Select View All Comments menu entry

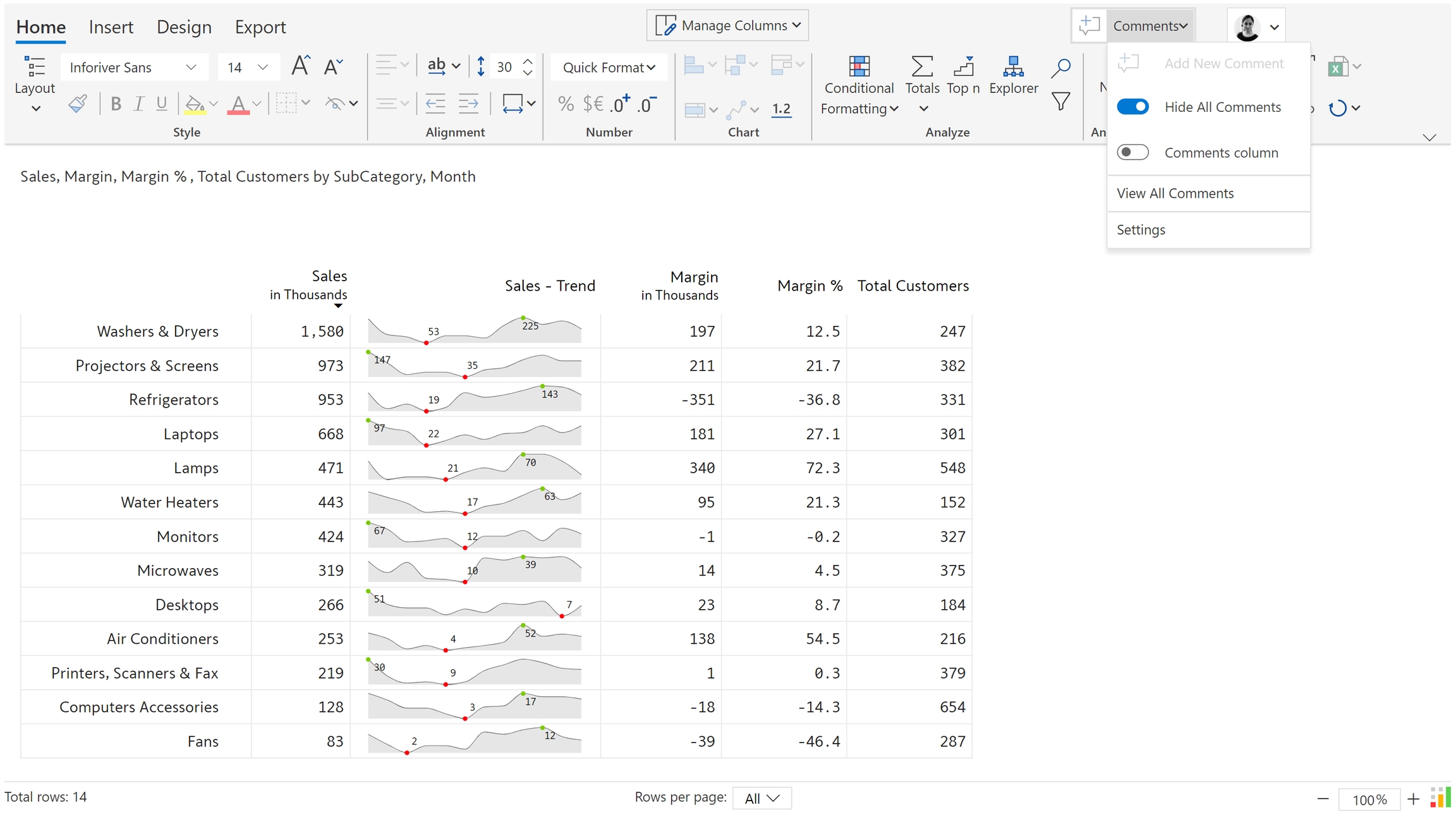1175,193
